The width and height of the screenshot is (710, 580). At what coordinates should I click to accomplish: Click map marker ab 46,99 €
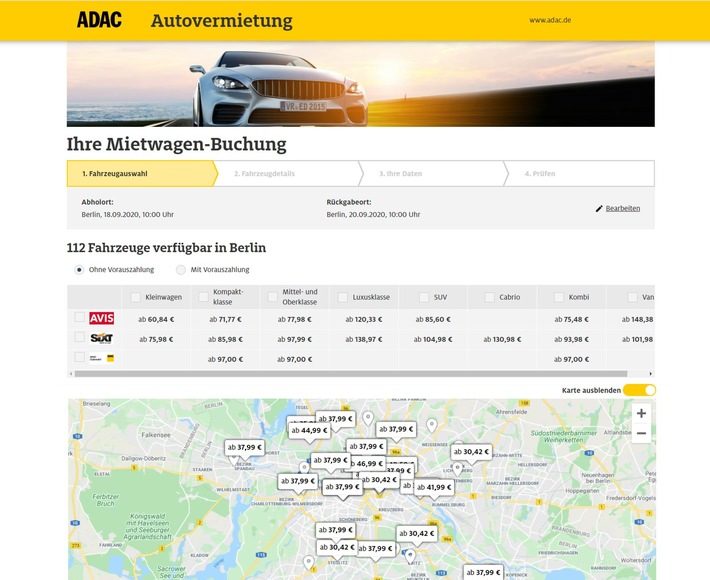click(x=367, y=464)
